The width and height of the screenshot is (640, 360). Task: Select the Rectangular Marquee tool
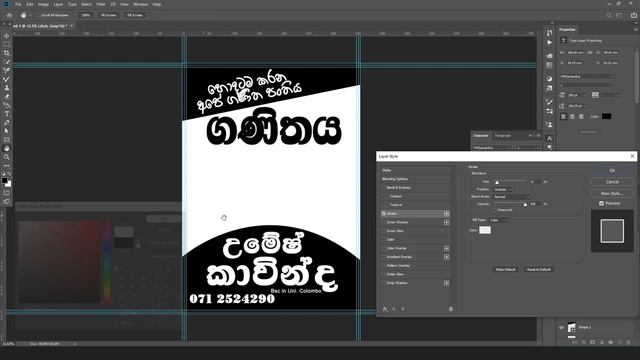pyautogui.click(x=7, y=44)
